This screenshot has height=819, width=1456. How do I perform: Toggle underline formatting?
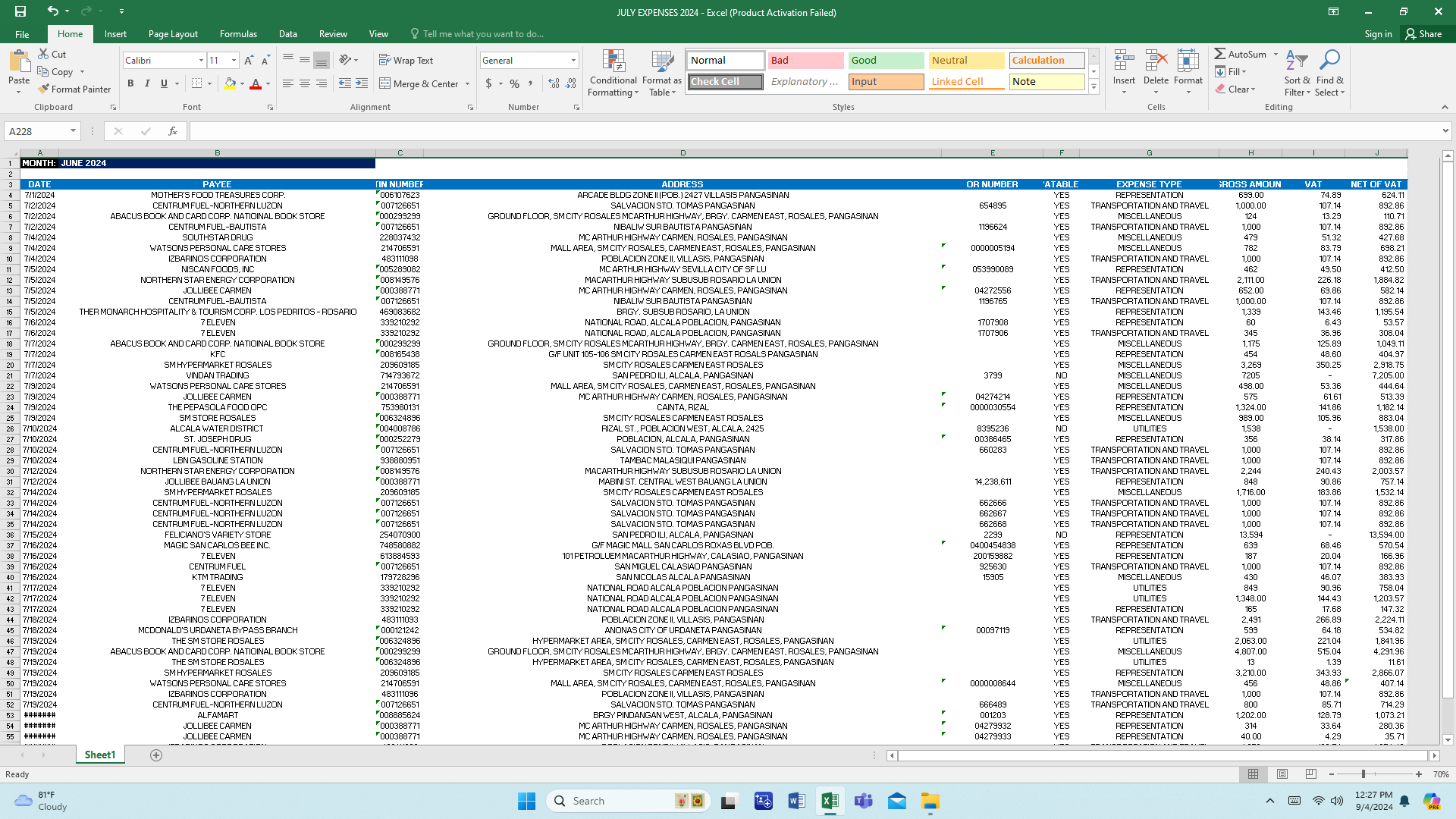click(x=164, y=83)
